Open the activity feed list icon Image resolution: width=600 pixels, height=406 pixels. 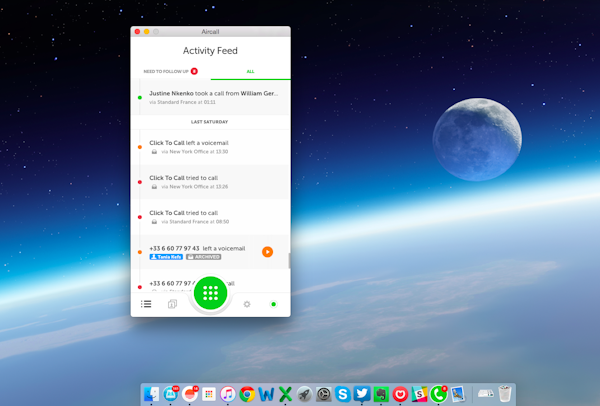tap(146, 304)
